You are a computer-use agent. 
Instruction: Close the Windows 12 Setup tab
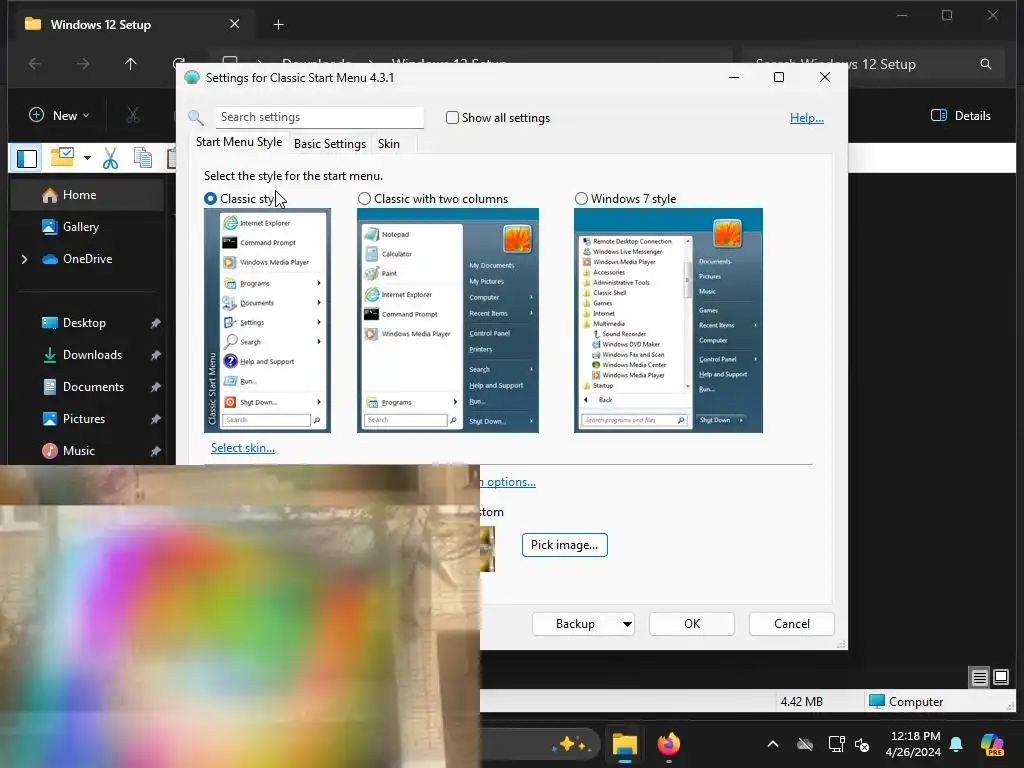(234, 24)
